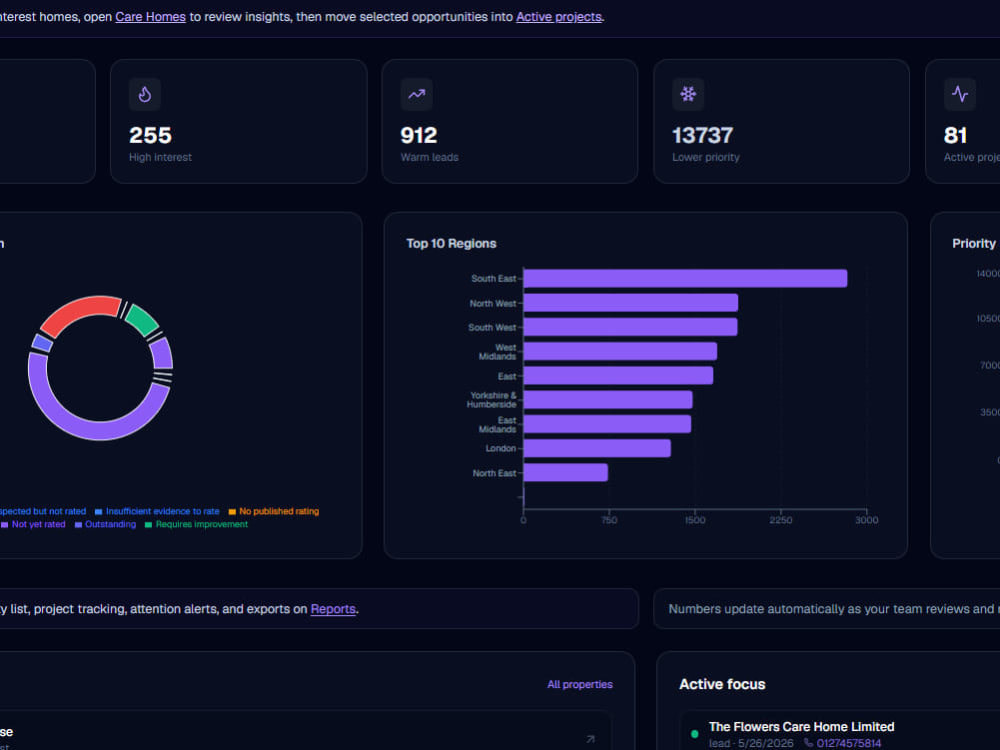Toggle the Not yet rated legend item
The width and height of the screenshot is (1000, 750).
tap(33, 524)
